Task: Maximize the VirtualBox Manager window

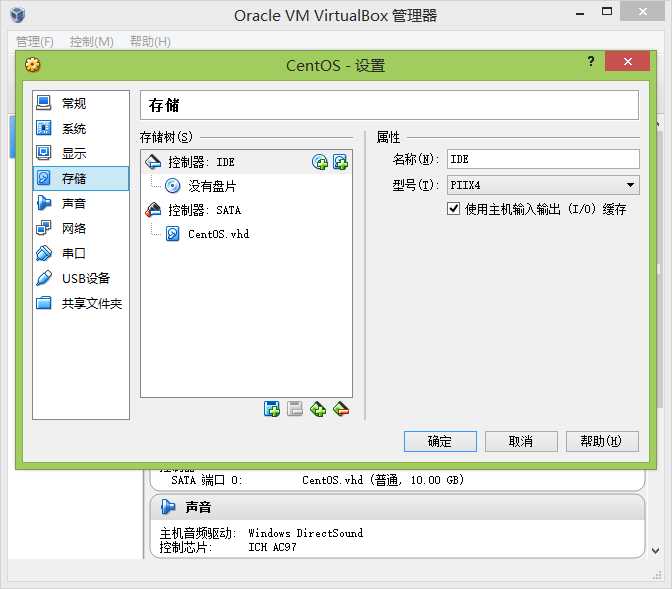Action: pos(607,12)
